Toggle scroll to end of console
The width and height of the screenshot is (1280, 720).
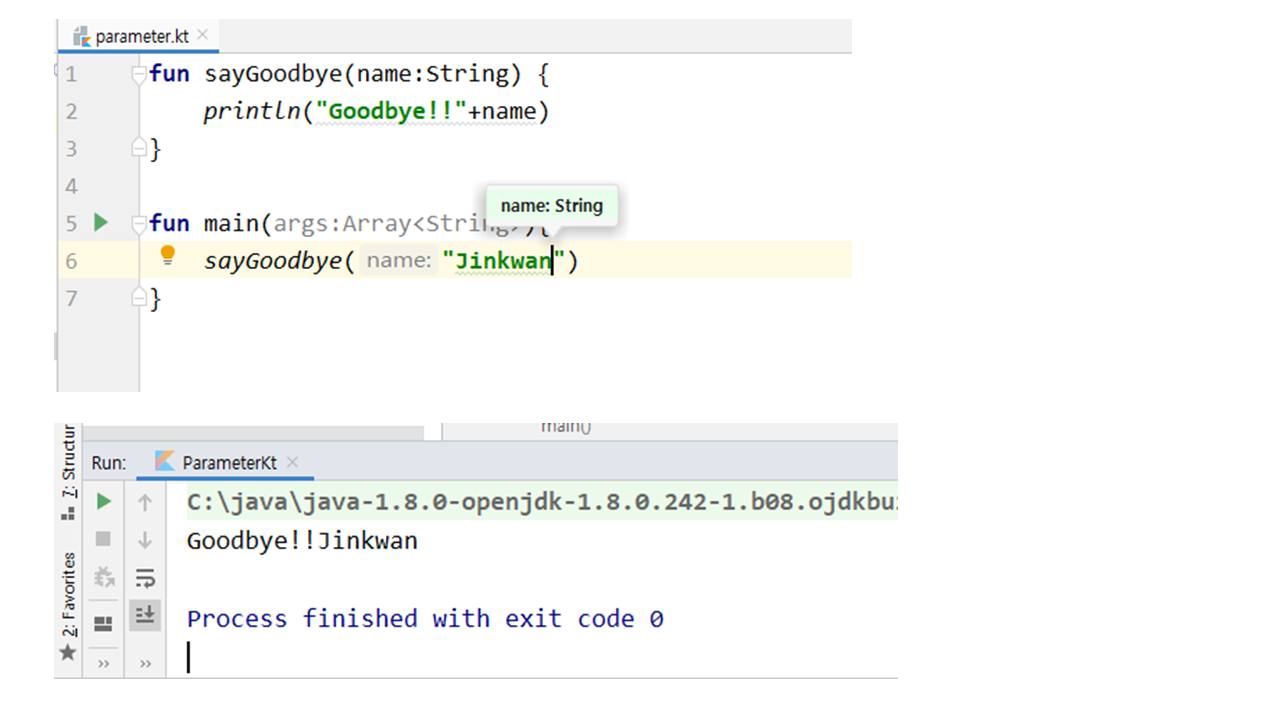[145, 614]
